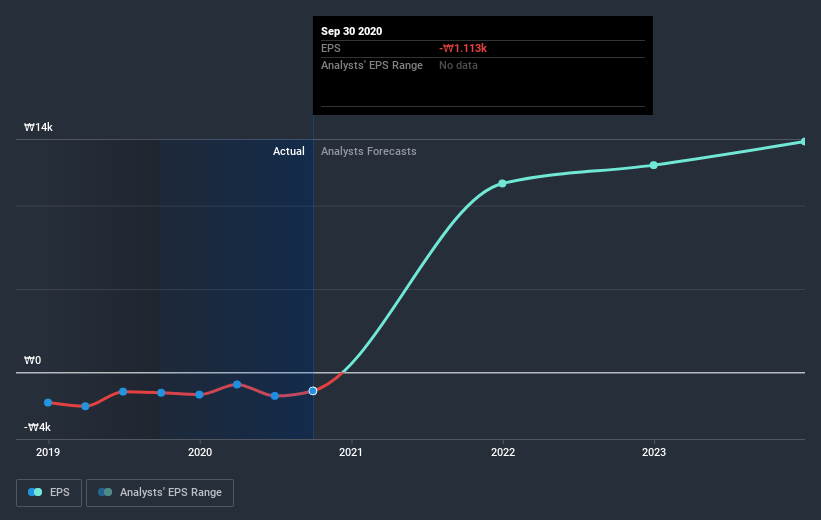Click the 'No data' value in tooltip
The width and height of the screenshot is (821, 520).
coord(458,65)
